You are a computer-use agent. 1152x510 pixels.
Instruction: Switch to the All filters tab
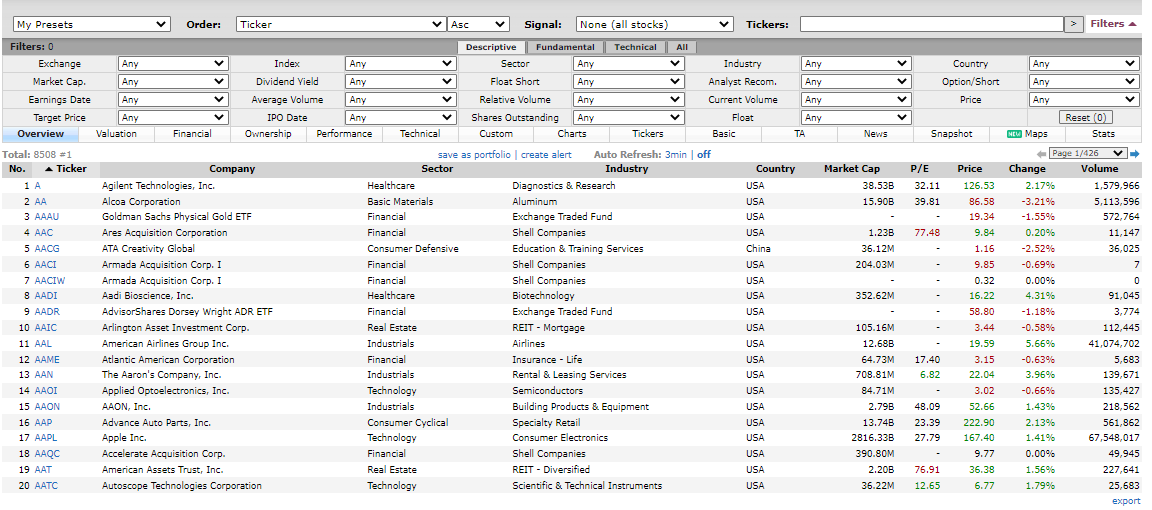point(682,47)
